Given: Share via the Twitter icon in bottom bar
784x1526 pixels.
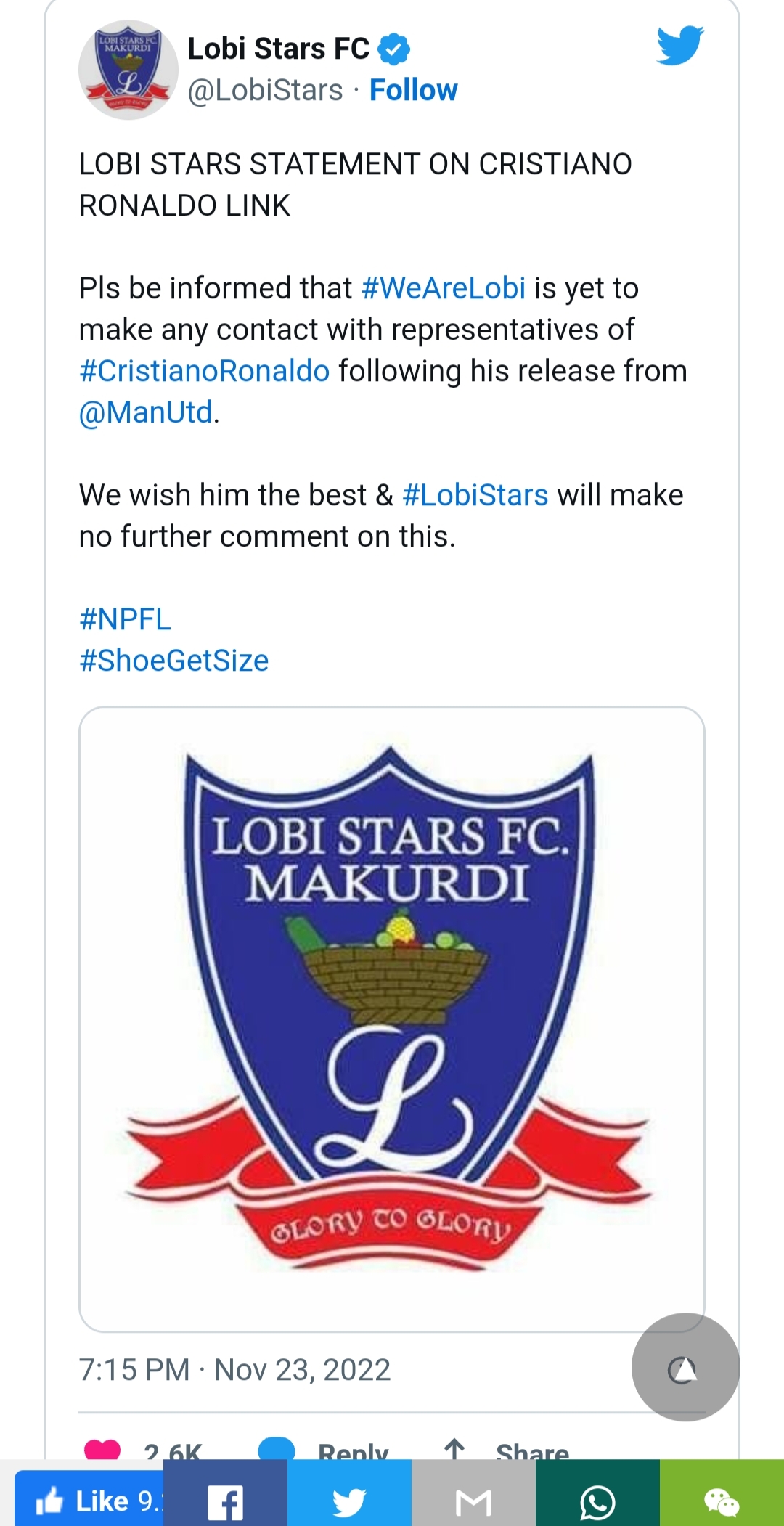Looking at the screenshot, I should click(x=349, y=1500).
